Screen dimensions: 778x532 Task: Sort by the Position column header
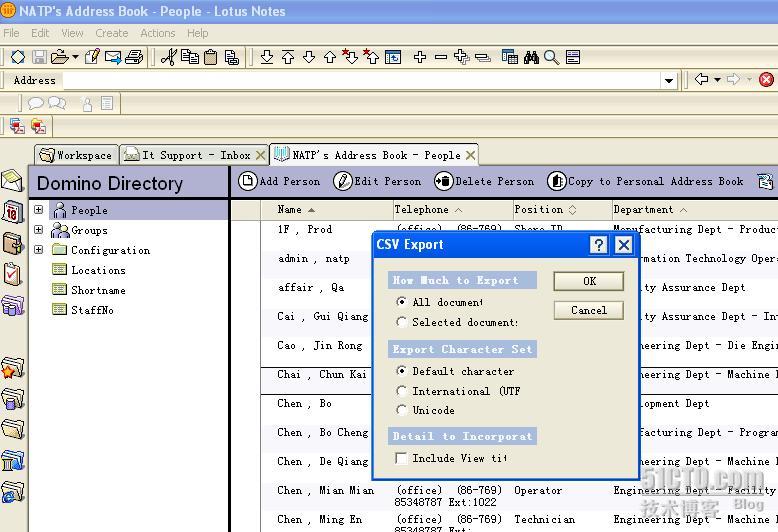tap(562, 209)
